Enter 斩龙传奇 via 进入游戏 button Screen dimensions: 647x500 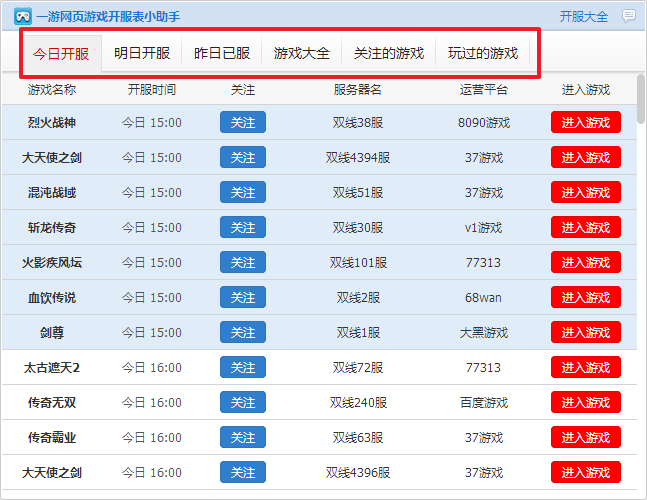(x=586, y=227)
